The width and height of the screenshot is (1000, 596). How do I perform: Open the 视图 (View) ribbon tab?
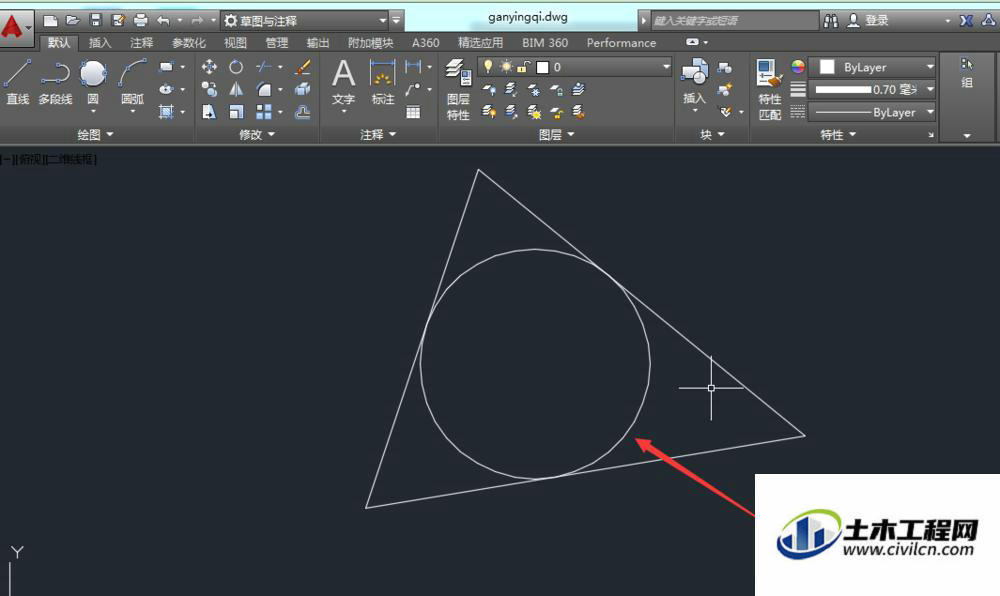pos(235,43)
